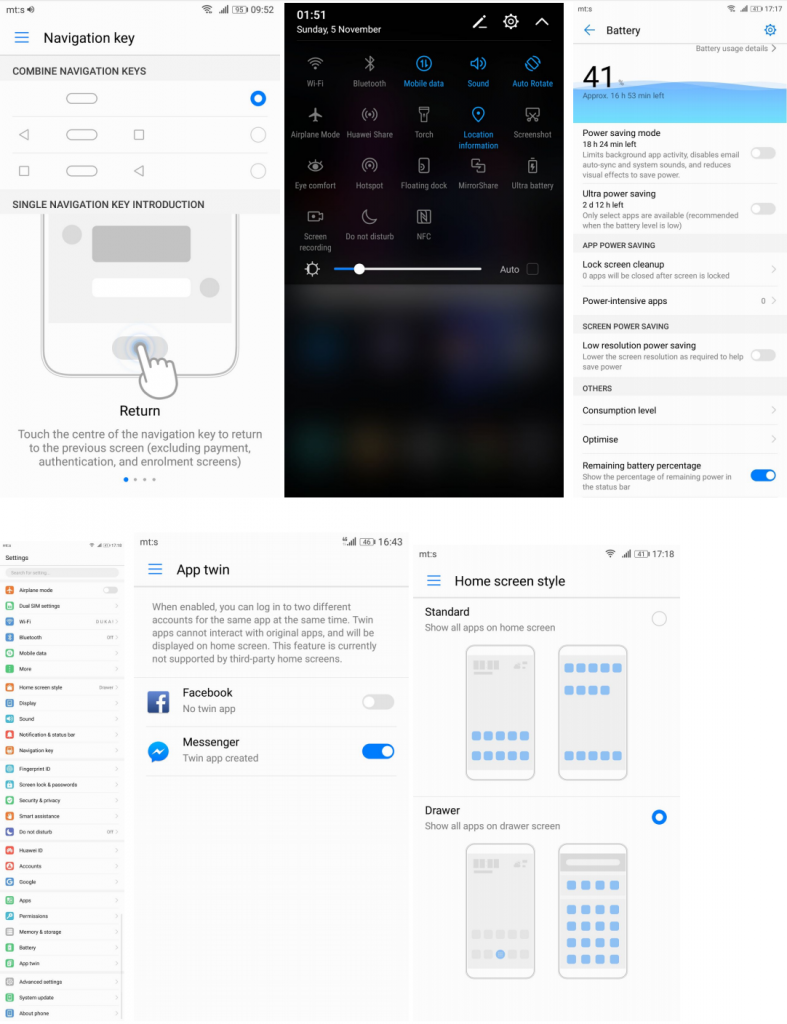The height and width of the screenshot is (1024, 787).
Task: Expand the Consumption level row
Action: click(679, 410)
